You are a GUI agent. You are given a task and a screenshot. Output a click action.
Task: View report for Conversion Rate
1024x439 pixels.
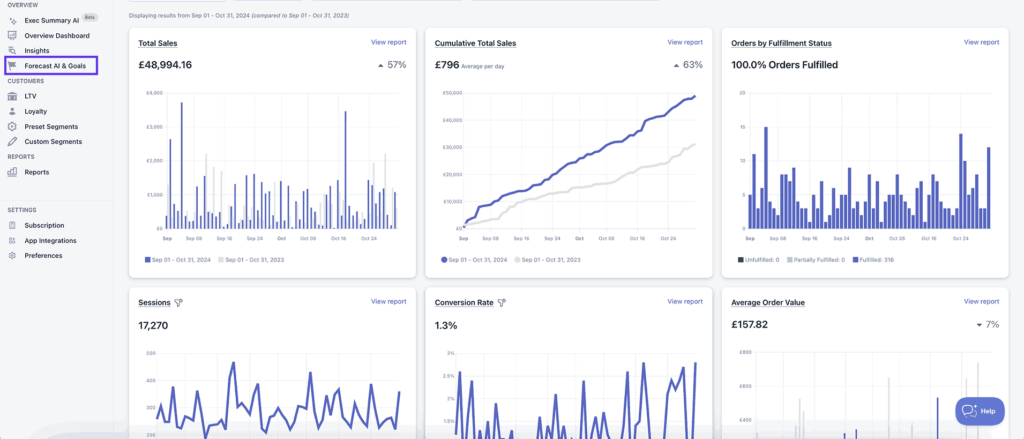(685, 301)
